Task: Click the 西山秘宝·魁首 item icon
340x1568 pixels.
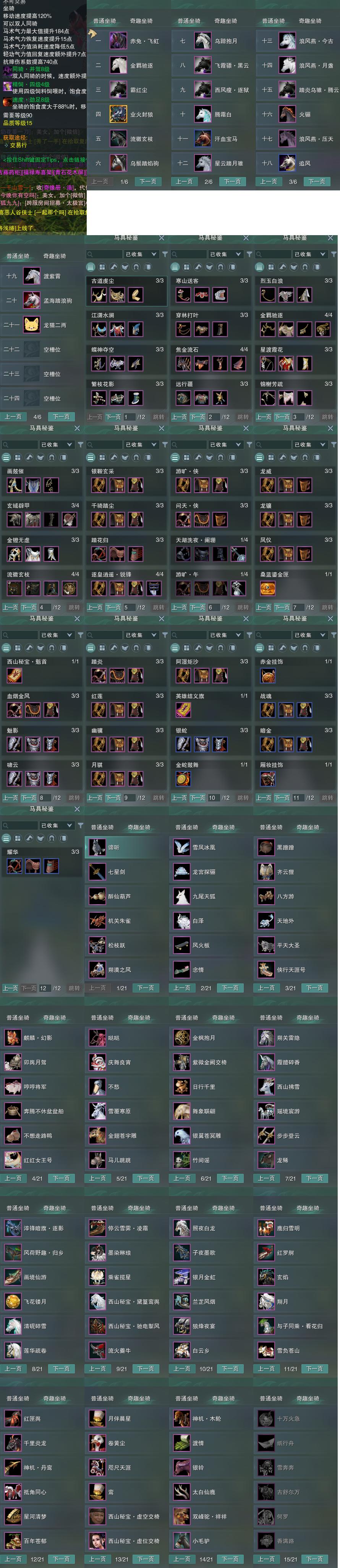Action: click(14, 675)
